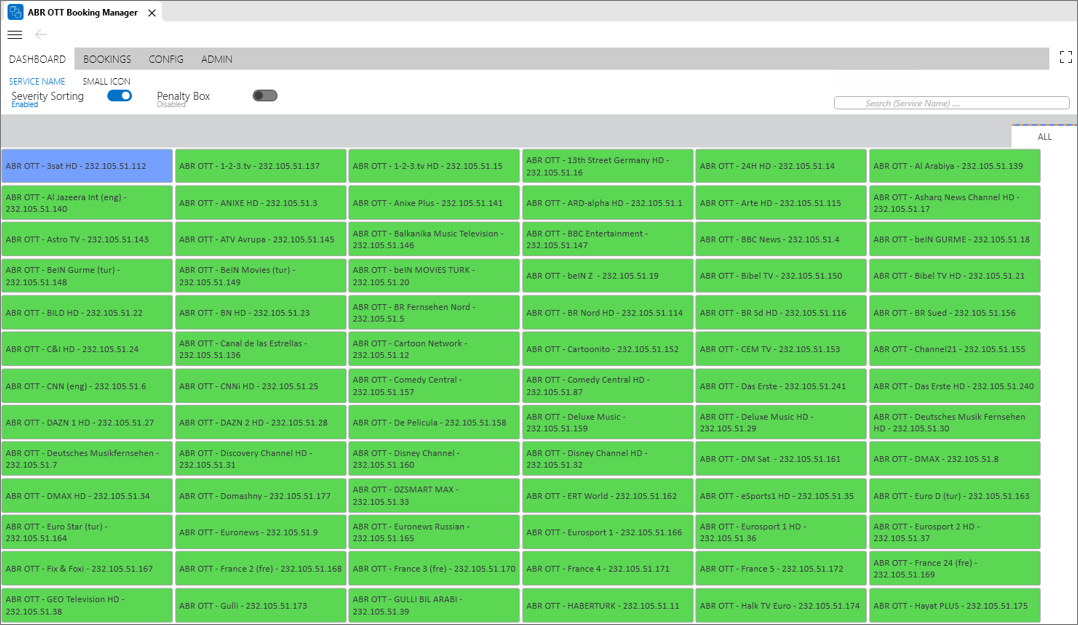This screenshot has width=1078, height=625.
Task: Click the Eurosport 2 HD tile
Action: (x=955, y=532)
